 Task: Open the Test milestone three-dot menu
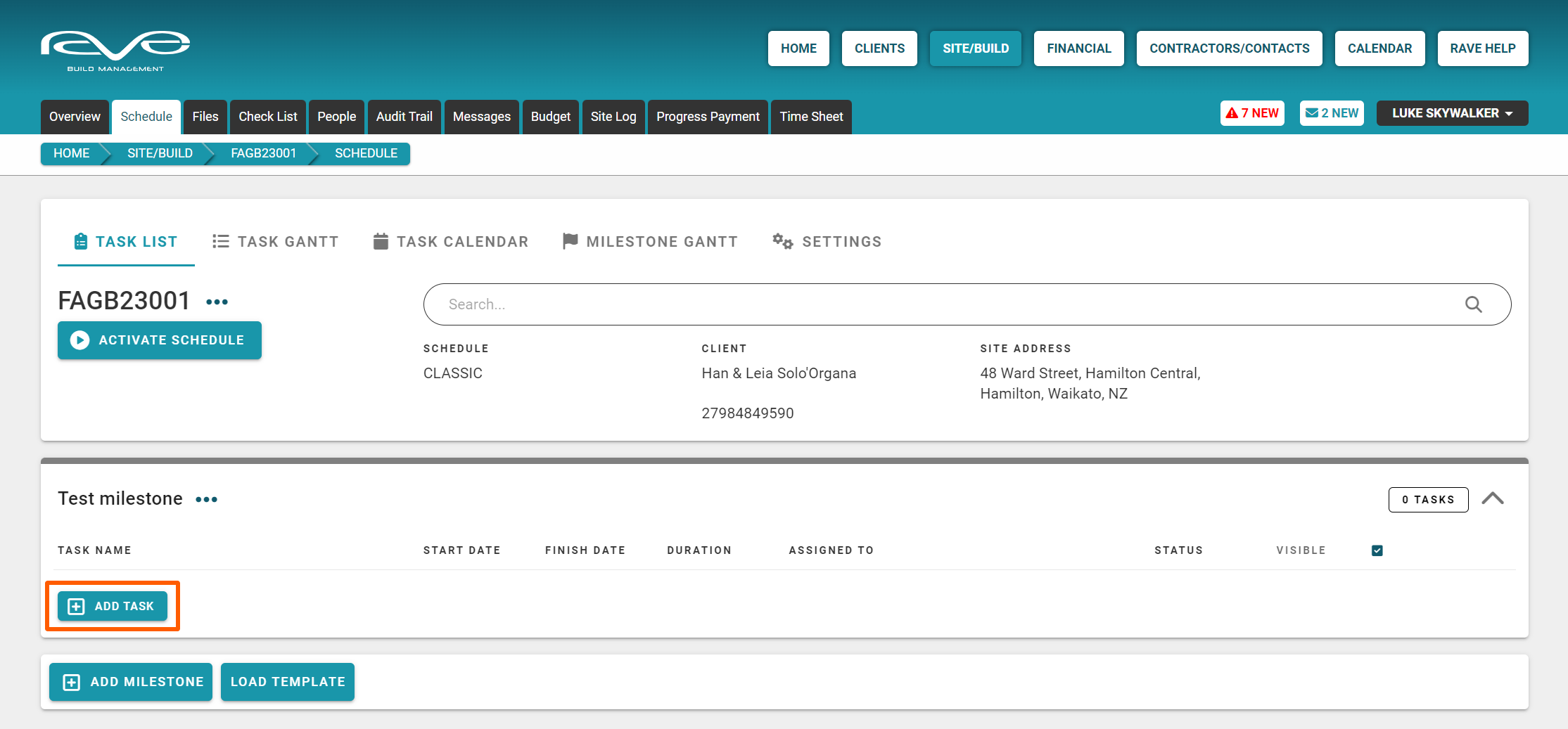pyautogui.click(x=207, y=500)
